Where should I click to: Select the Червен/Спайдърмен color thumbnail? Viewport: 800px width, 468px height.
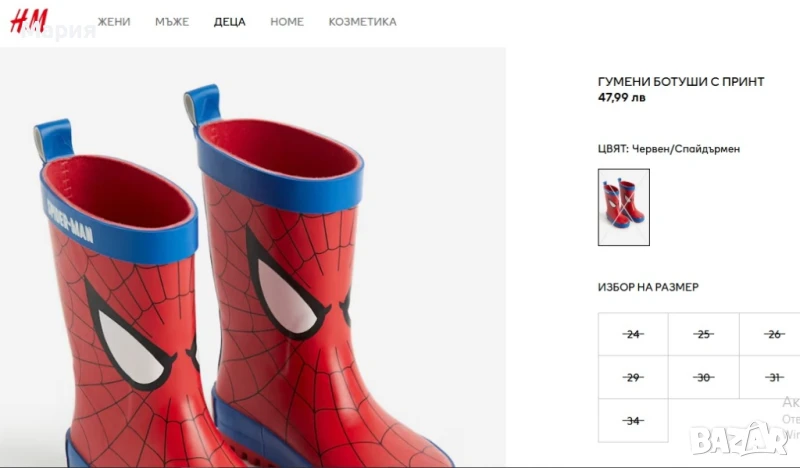click(623, 207)
